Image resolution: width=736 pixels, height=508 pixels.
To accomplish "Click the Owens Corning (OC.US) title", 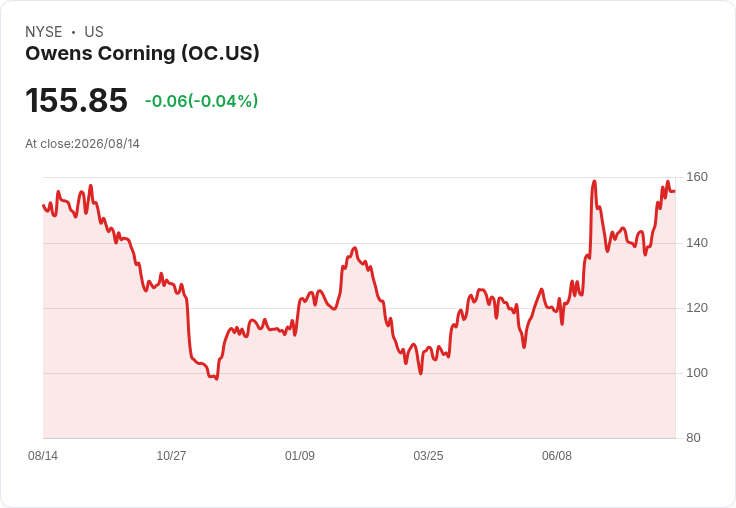I will pyautogui.click(x=142, y=54).
